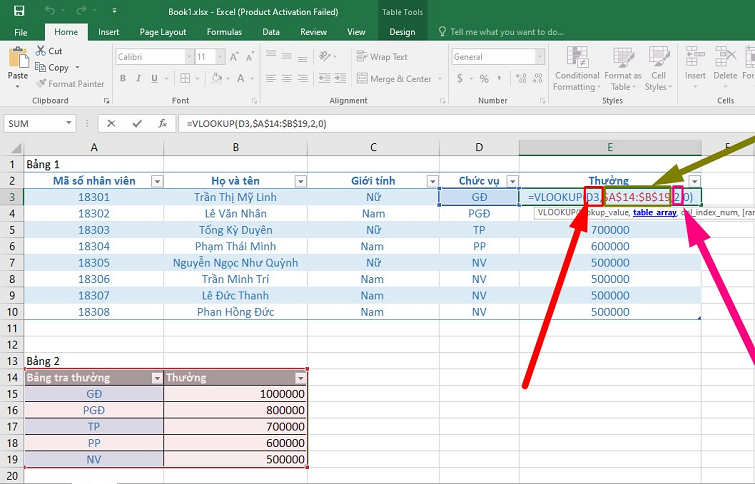Toggle Middle Align vertical alignment
This screenshot has width=755, height=484.
click(287, 56)
